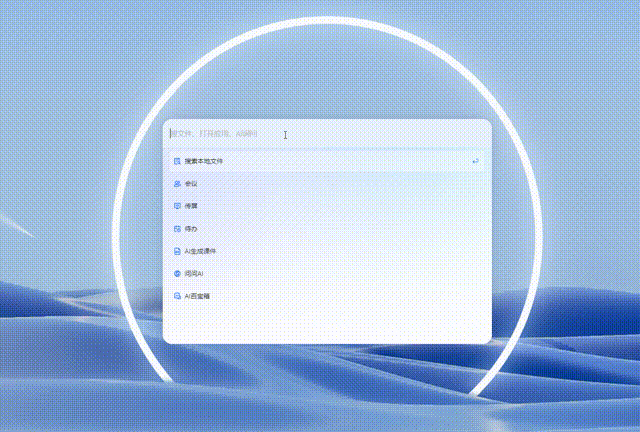
Task: Click the placeholder text in search box
Action: tap(215, 133)
